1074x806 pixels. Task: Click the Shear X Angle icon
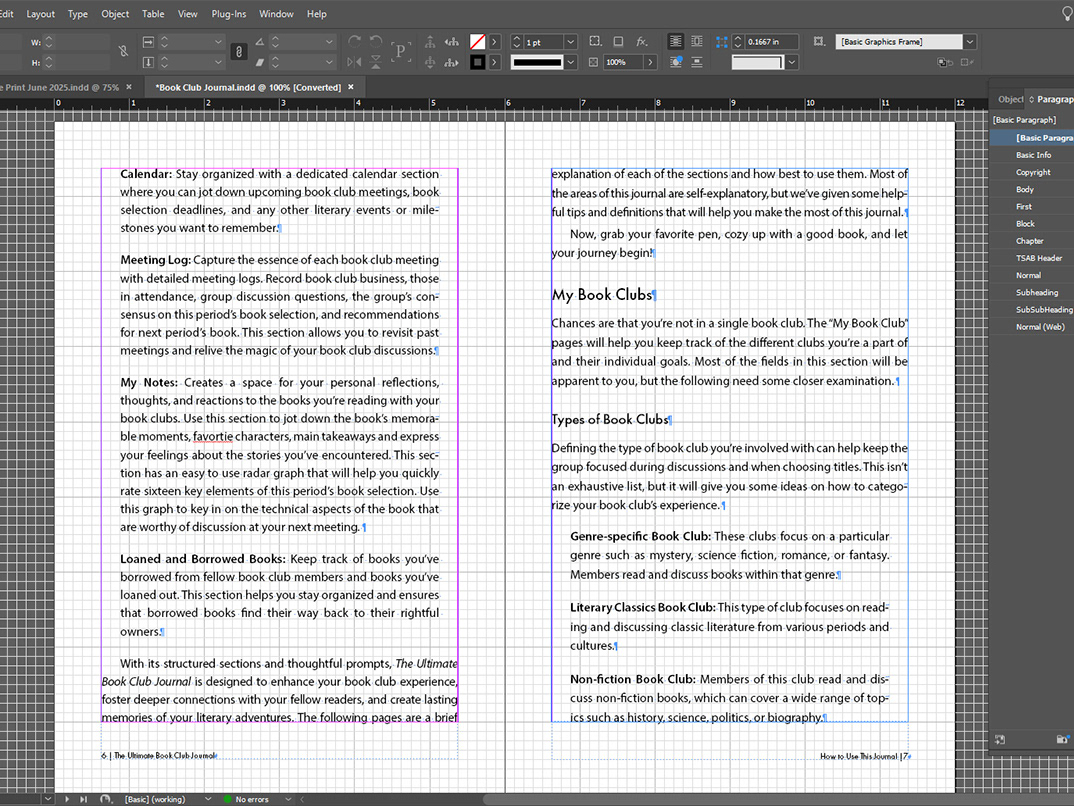260,62
